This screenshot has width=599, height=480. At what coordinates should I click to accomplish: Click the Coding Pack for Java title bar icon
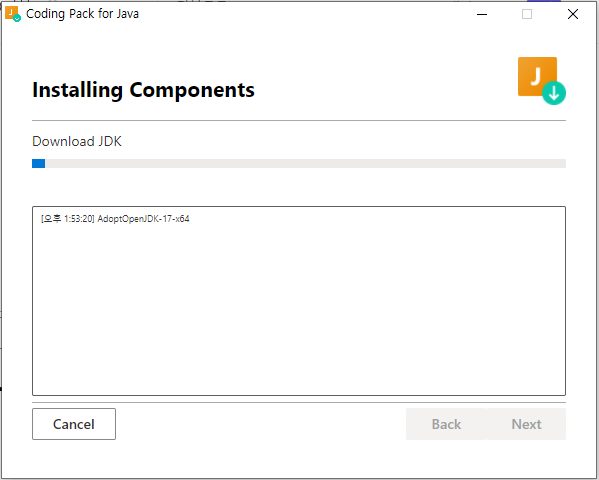(13, 14)
